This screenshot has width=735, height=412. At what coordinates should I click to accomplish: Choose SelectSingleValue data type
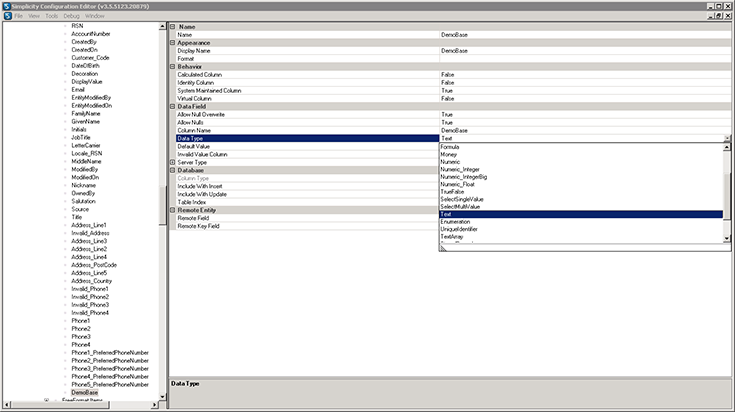(x=581, y=199)
